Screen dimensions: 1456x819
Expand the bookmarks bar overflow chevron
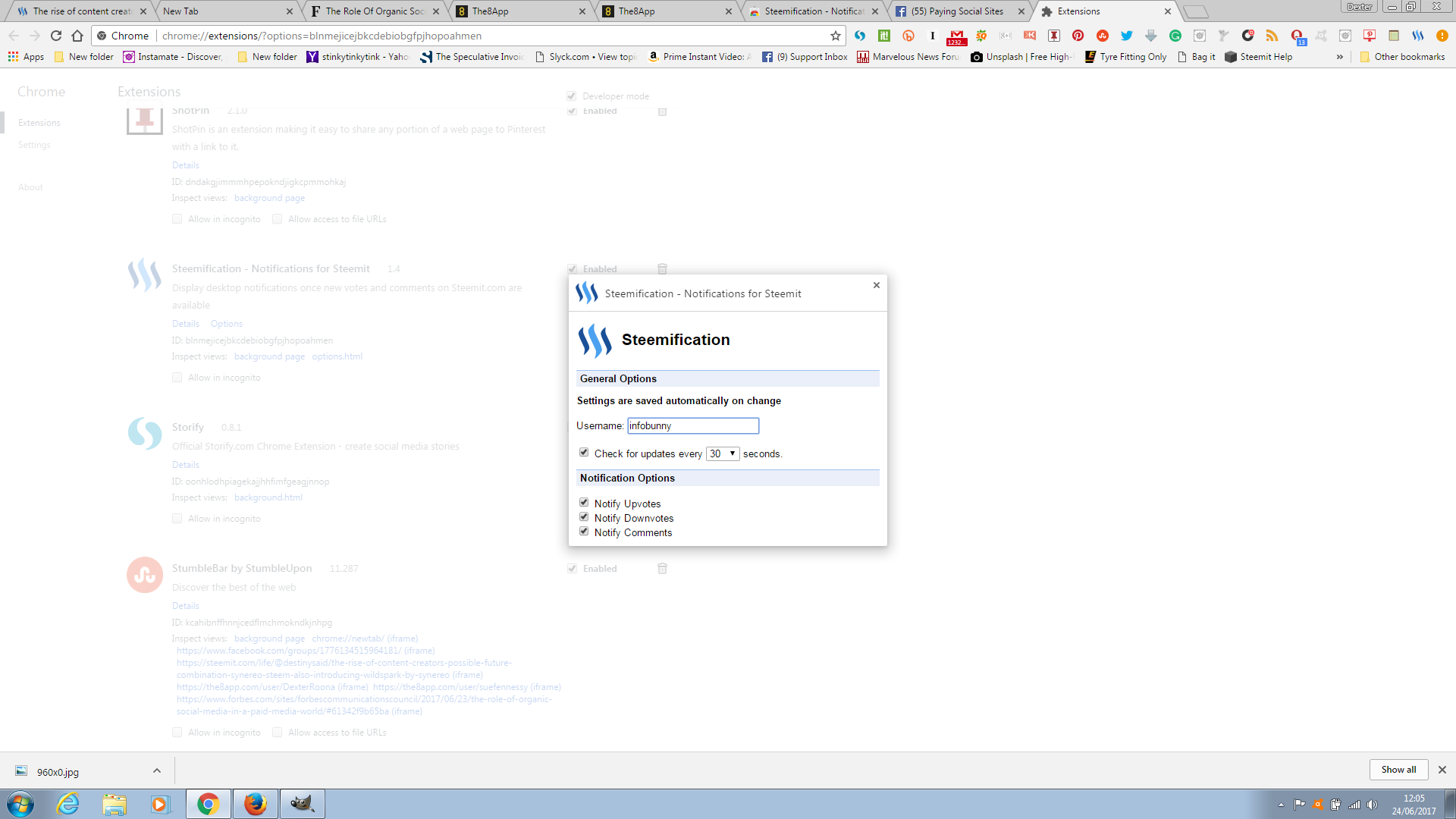[x=1339, y=57]
